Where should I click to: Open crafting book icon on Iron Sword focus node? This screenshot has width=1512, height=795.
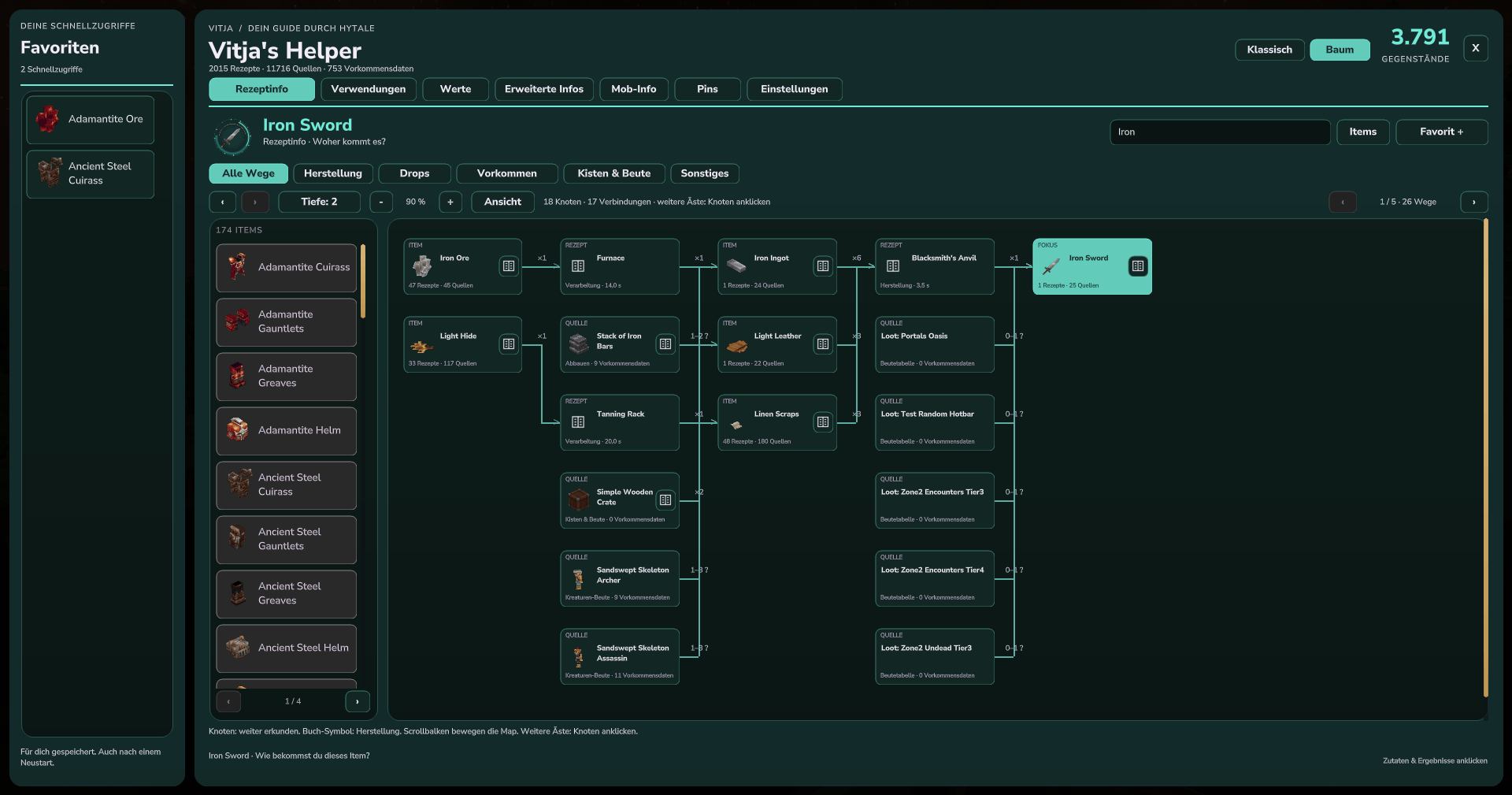(1138, 266)
